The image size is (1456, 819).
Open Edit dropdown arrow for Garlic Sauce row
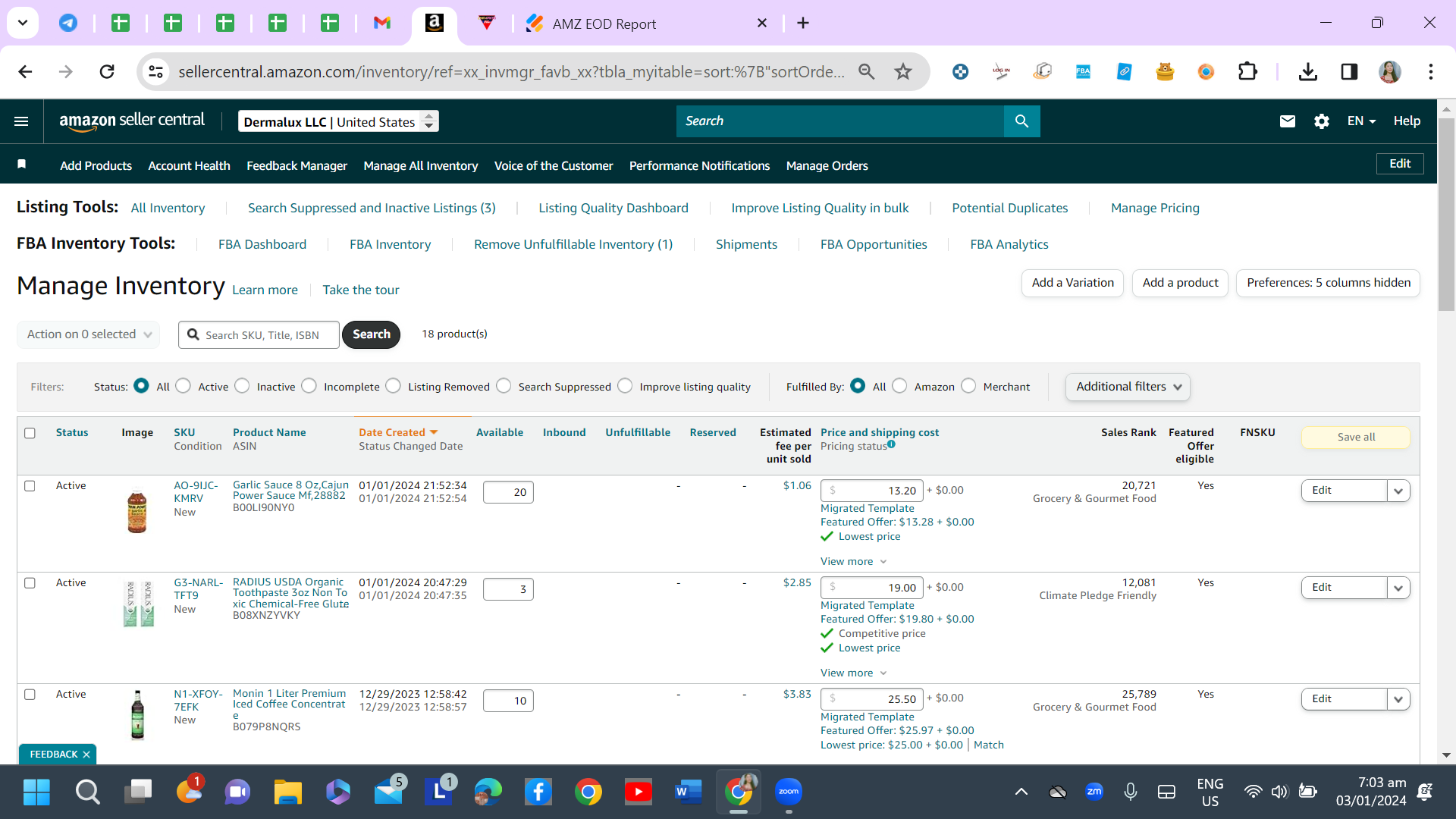[x=1398, y=491]
